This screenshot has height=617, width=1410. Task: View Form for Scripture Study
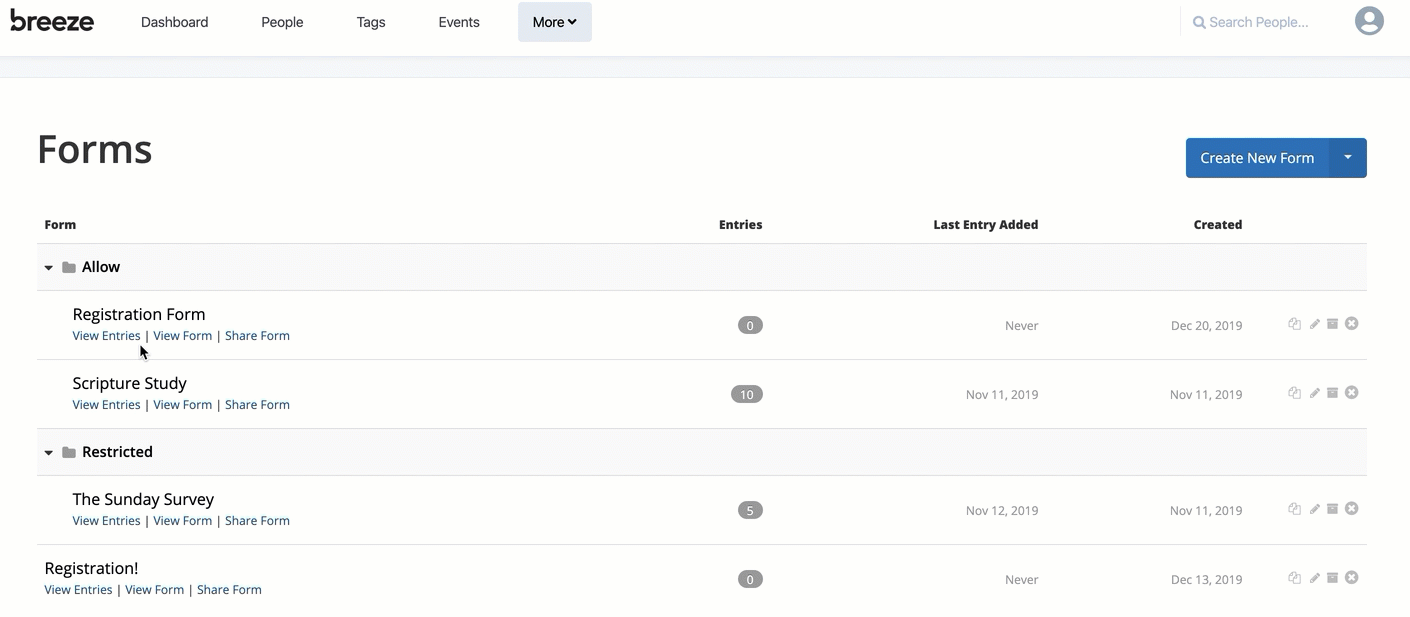pyautogui.click(x=182, y=405)
